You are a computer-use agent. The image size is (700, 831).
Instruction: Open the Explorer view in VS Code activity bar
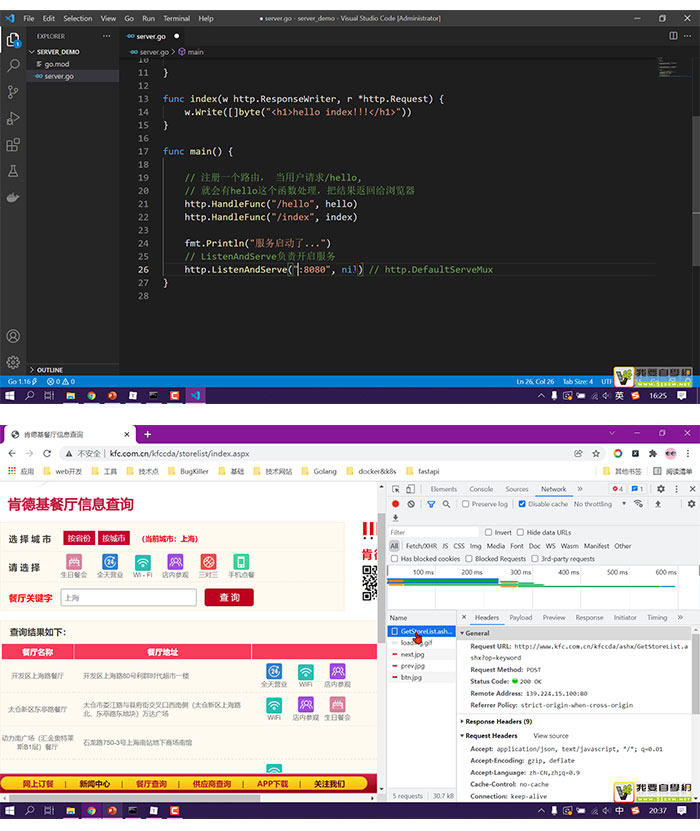pyautogui.click(x=13, y=40)
